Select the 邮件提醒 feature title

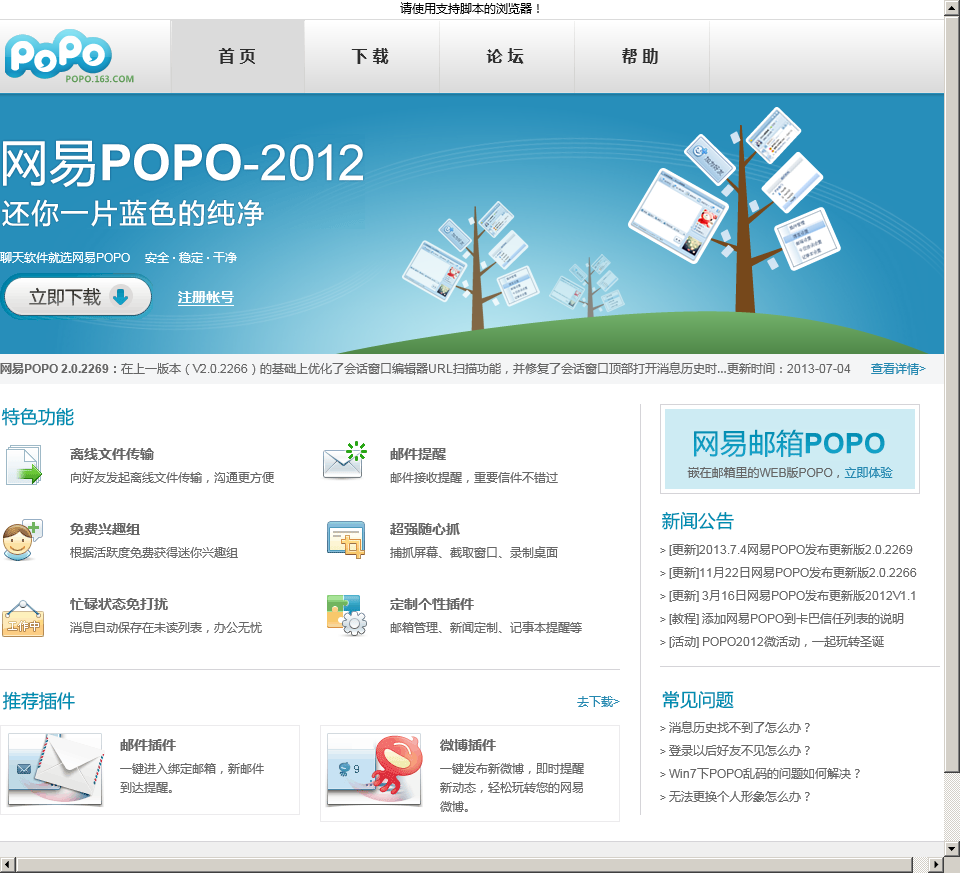pos(418,454)
